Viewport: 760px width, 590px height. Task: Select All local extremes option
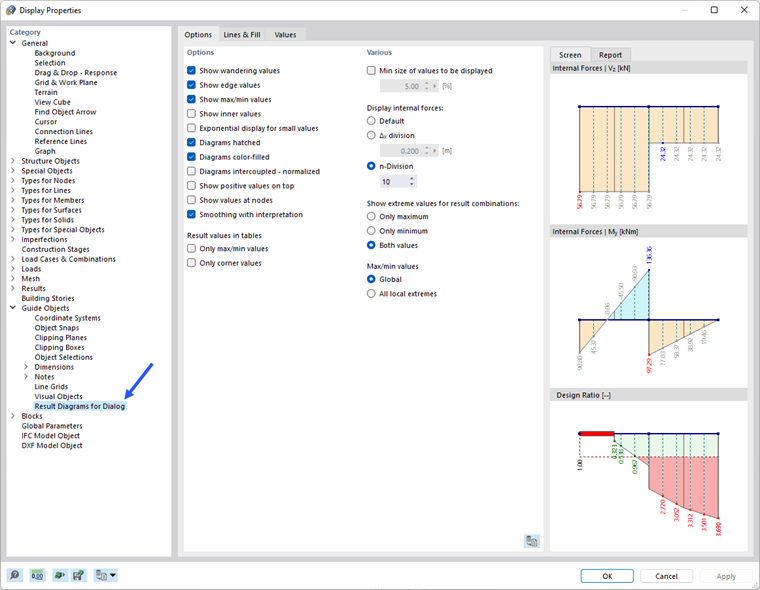click(371, 294)
